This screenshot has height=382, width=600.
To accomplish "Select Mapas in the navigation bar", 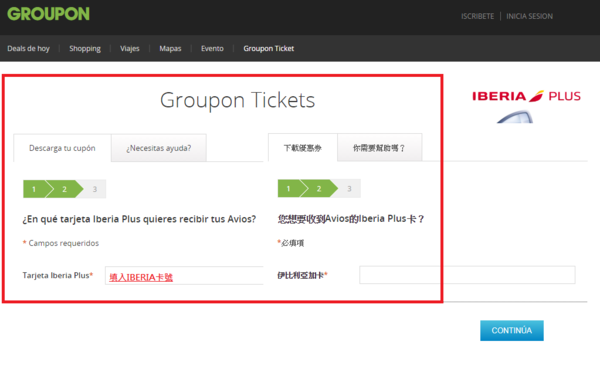I will click(170, 49).
